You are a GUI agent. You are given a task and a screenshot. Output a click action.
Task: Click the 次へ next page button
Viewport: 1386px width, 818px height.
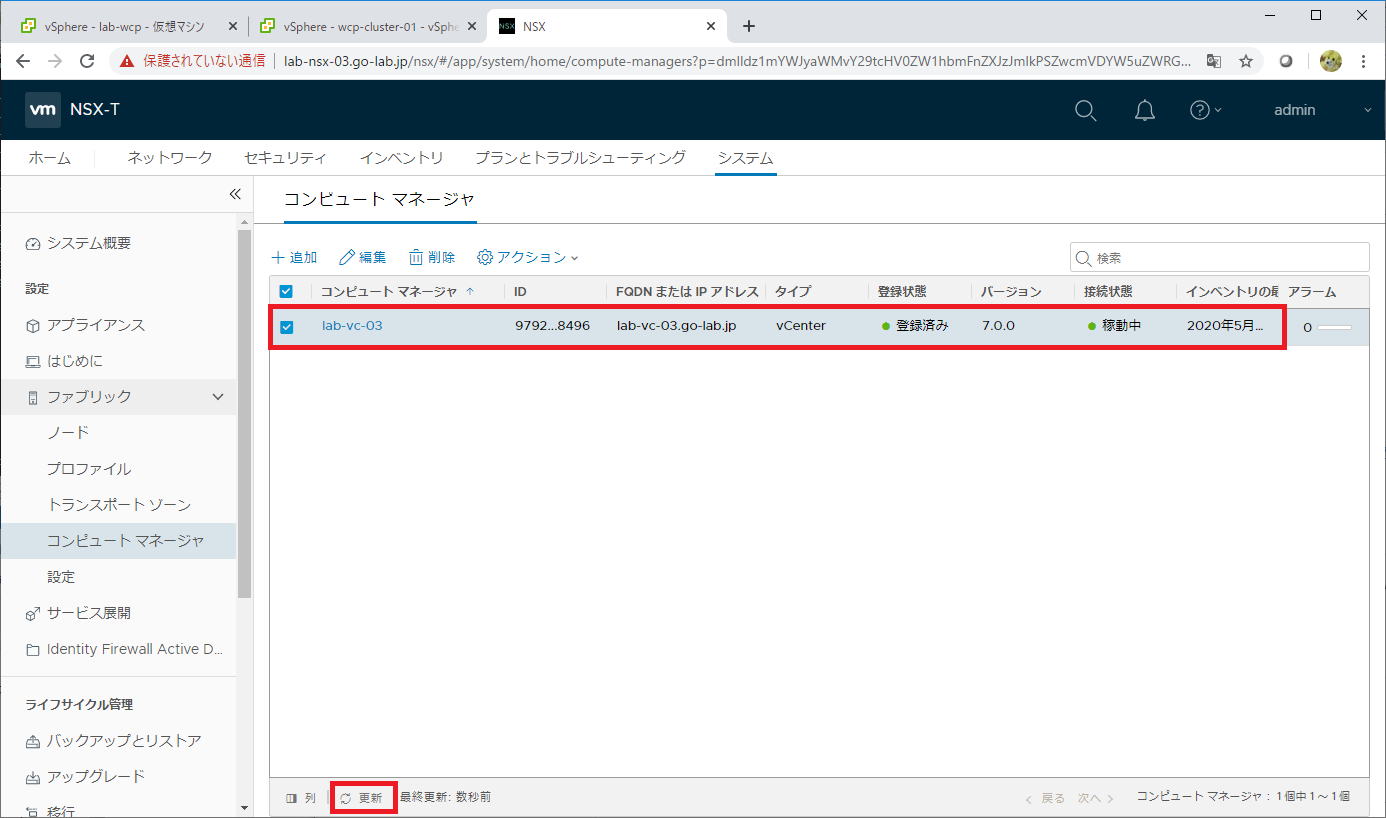pyautogui.click(x=1096, y=798)
